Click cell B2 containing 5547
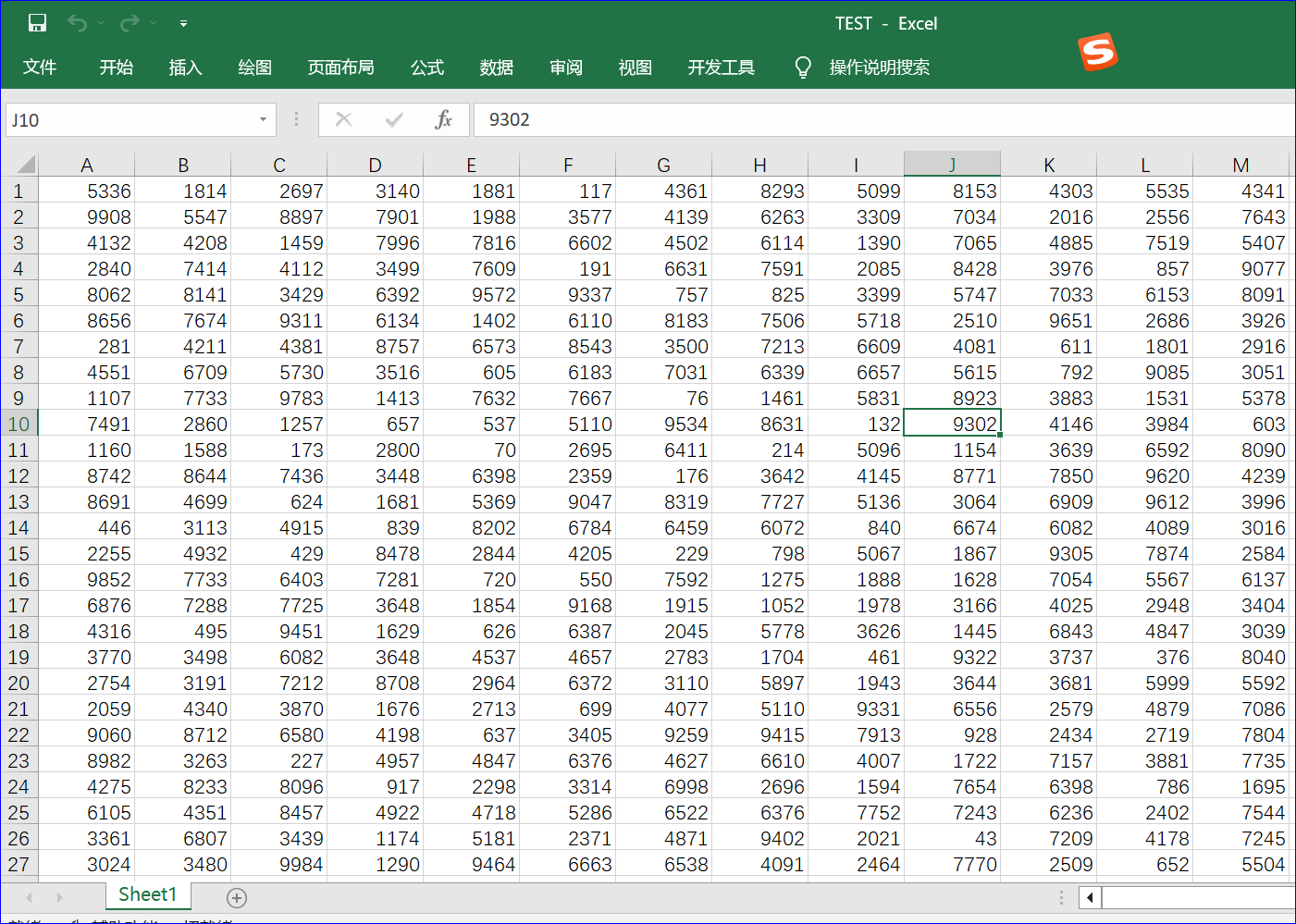 click(x=183, y=216)
